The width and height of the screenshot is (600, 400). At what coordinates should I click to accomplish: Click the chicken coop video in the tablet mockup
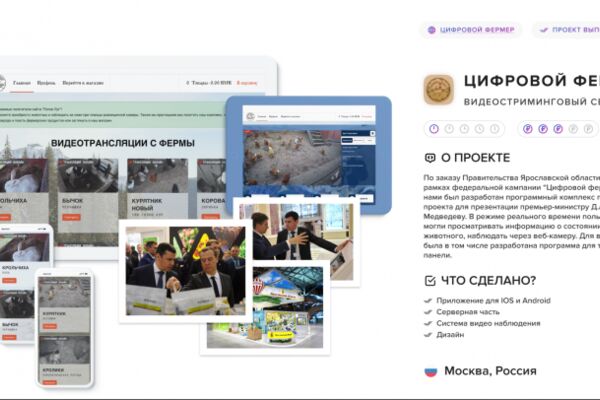coord(292,158)
